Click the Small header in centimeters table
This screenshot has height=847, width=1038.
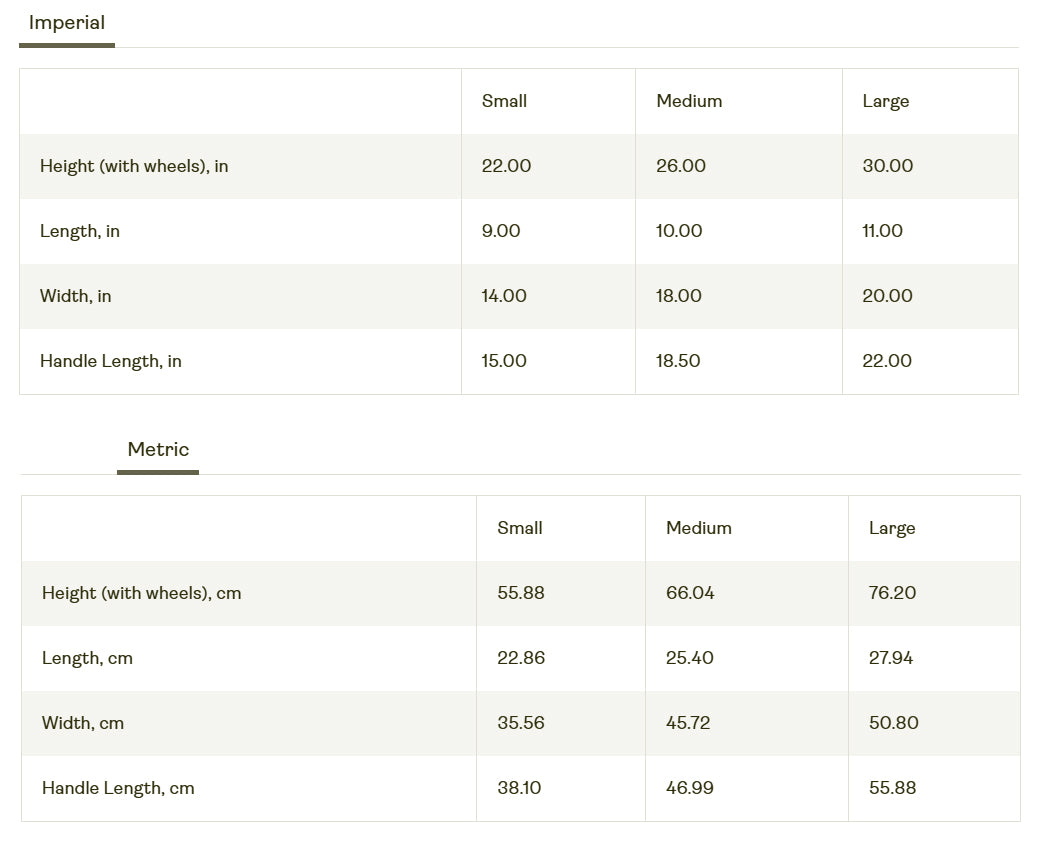520,528
